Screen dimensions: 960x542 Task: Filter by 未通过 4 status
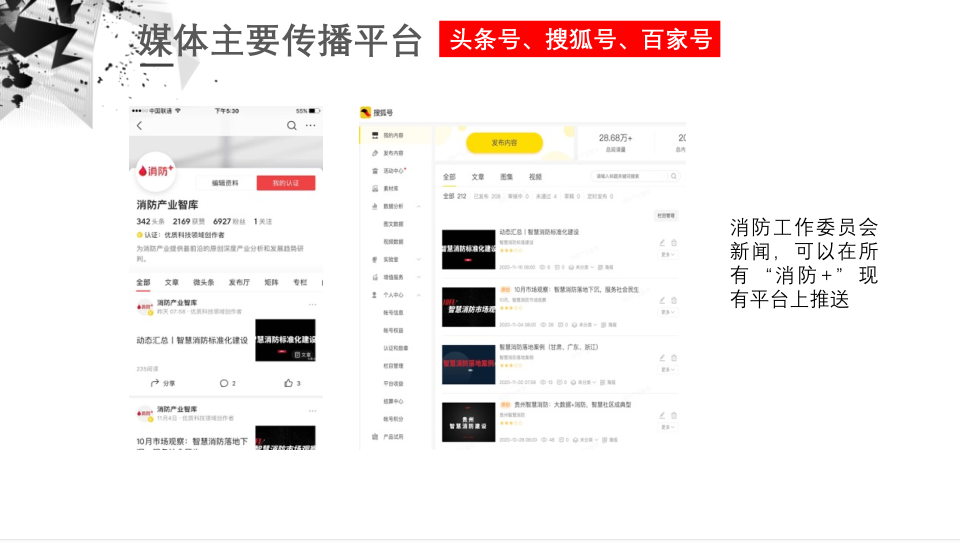(546, 197)
